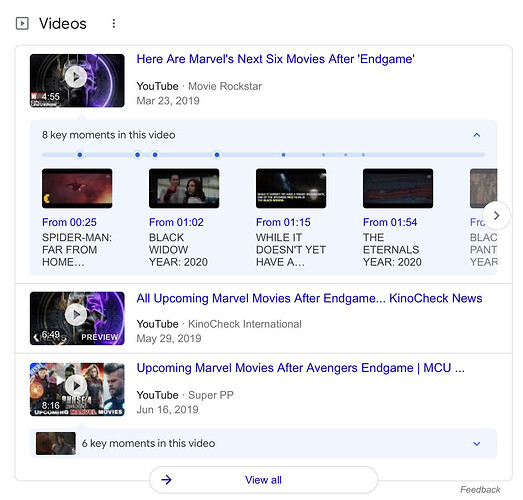This screenshot has width=523, height=500.
Task: Click the first dot on key moments timeline
Action: point(80,155)
